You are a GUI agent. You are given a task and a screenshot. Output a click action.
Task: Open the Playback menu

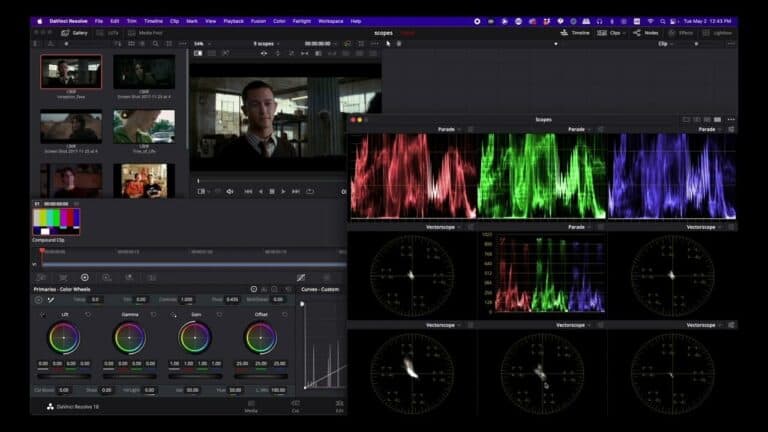[x=233, y=20]
